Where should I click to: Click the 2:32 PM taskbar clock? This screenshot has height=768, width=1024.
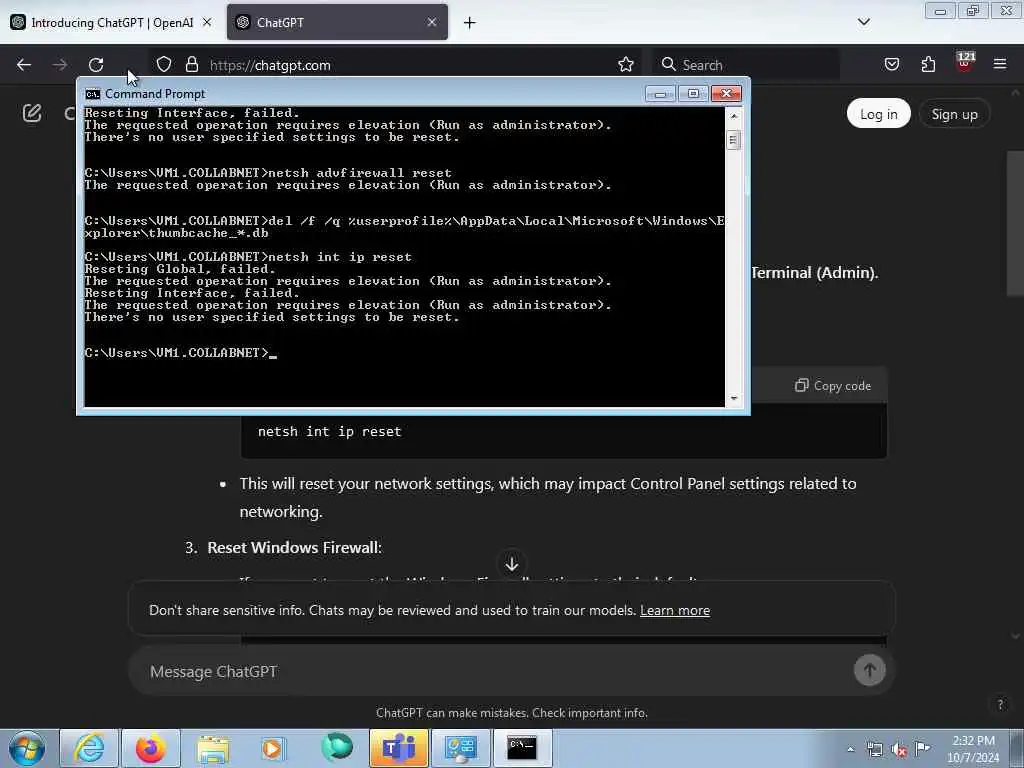point(973,749)
